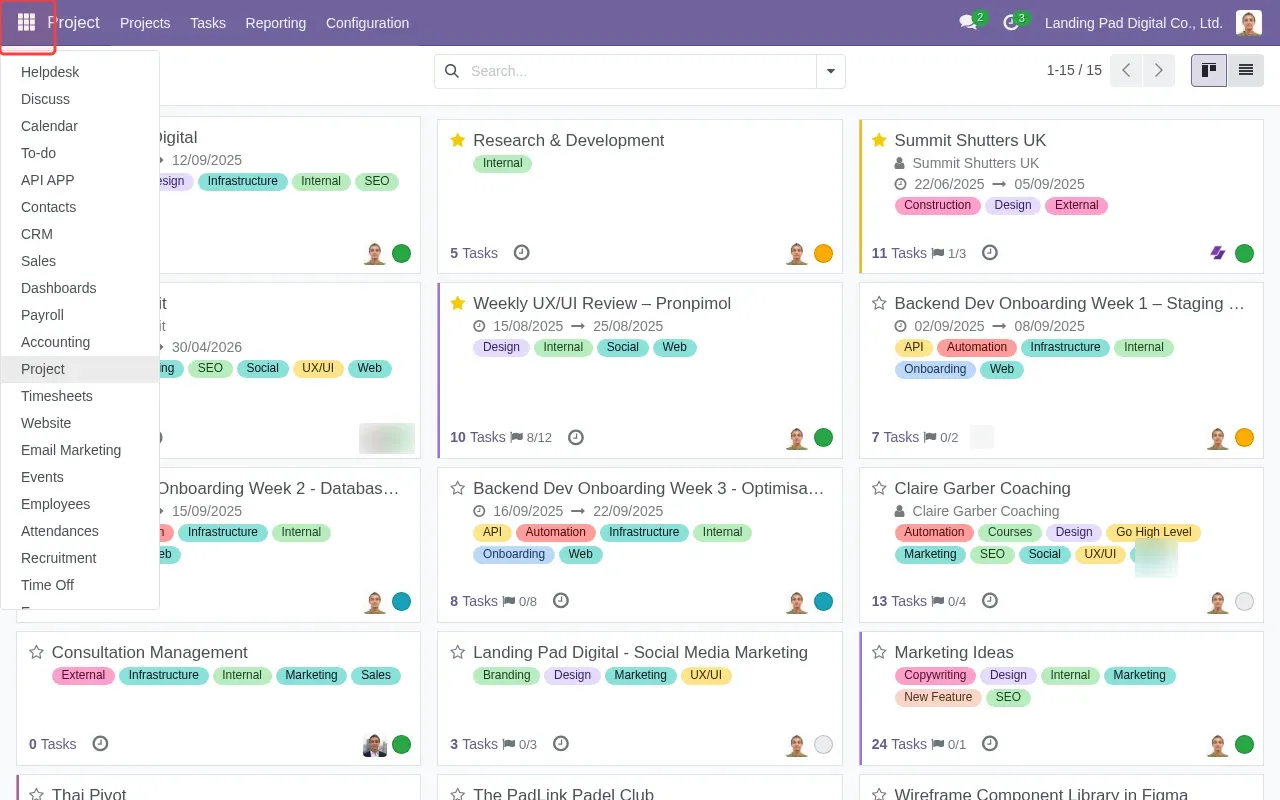
Task: Click Landing Pad Digital Co., Ltd. company name
Action: tap(1133, 23)
